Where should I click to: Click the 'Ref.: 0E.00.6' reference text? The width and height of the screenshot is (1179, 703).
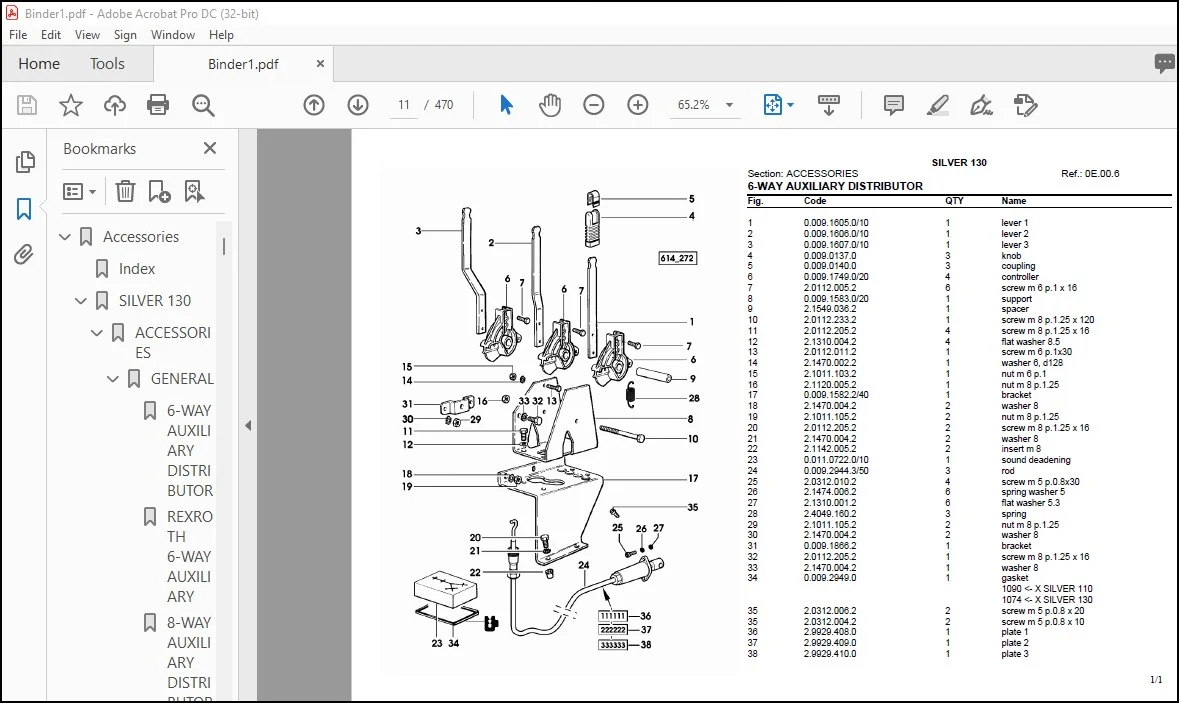coord(1090,174)
